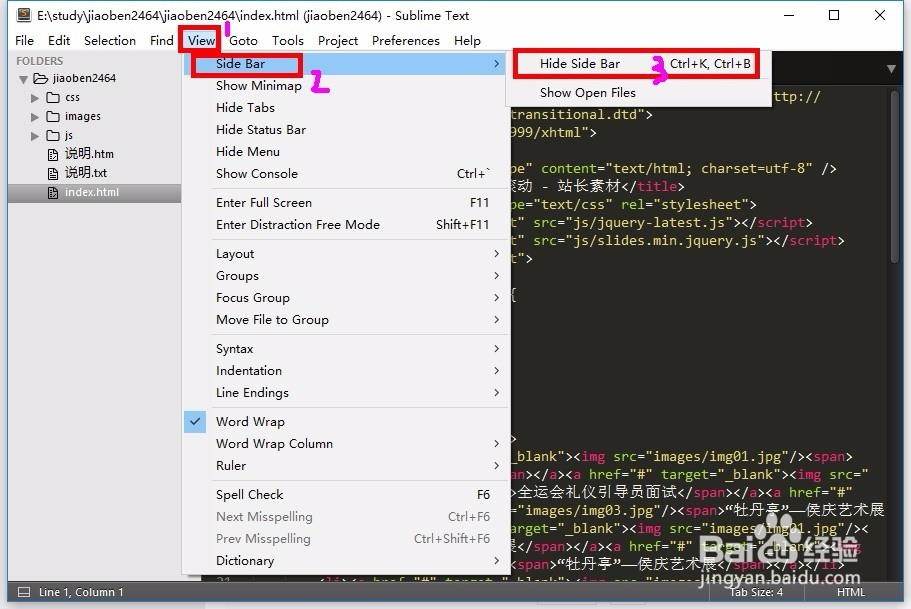The width and height of the screenshot is (911, 609).
Task: Select the css folder label
Action: click(x=72, y=98)
